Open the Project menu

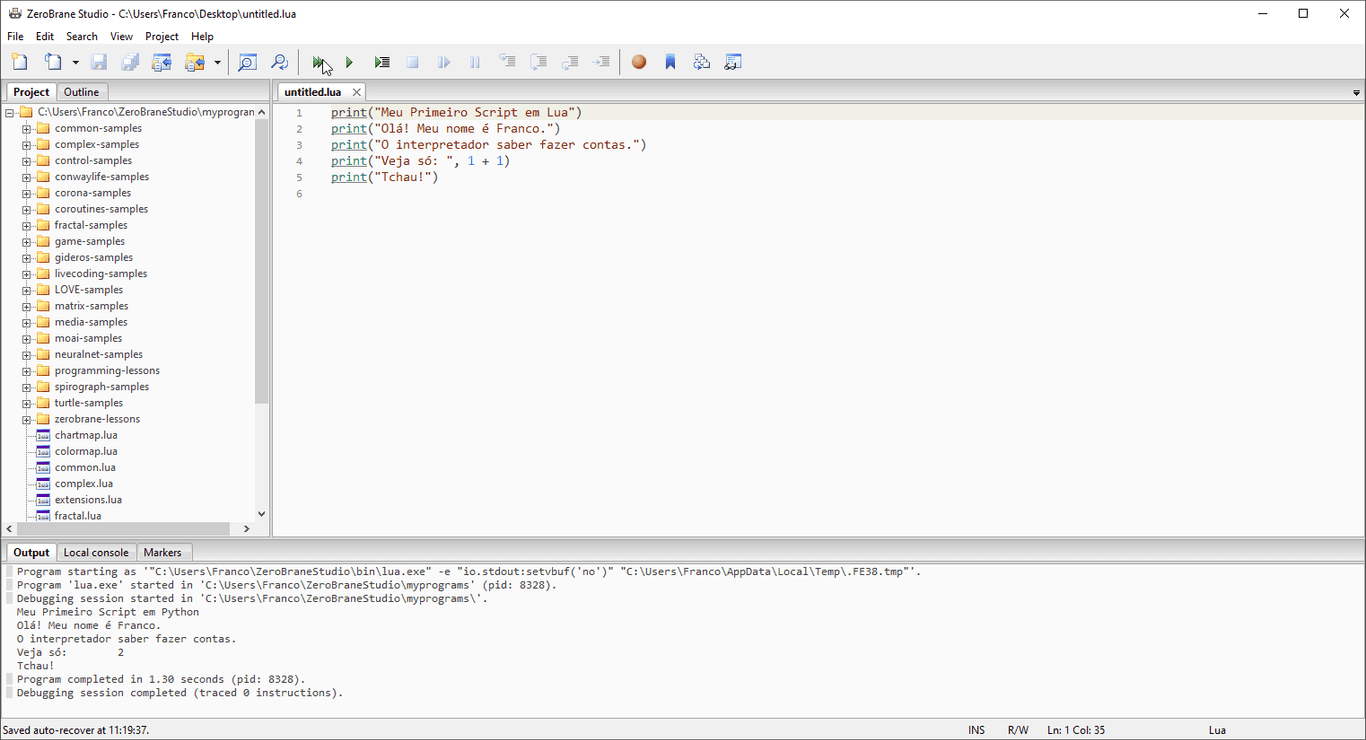click(x=161, y=36)
